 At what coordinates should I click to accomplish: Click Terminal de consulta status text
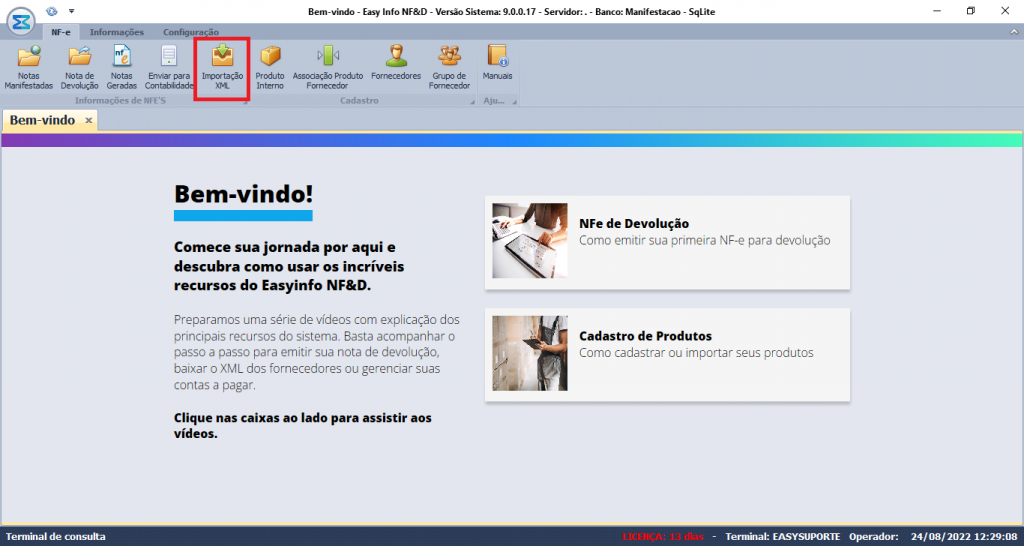click(x=56, y=537)
